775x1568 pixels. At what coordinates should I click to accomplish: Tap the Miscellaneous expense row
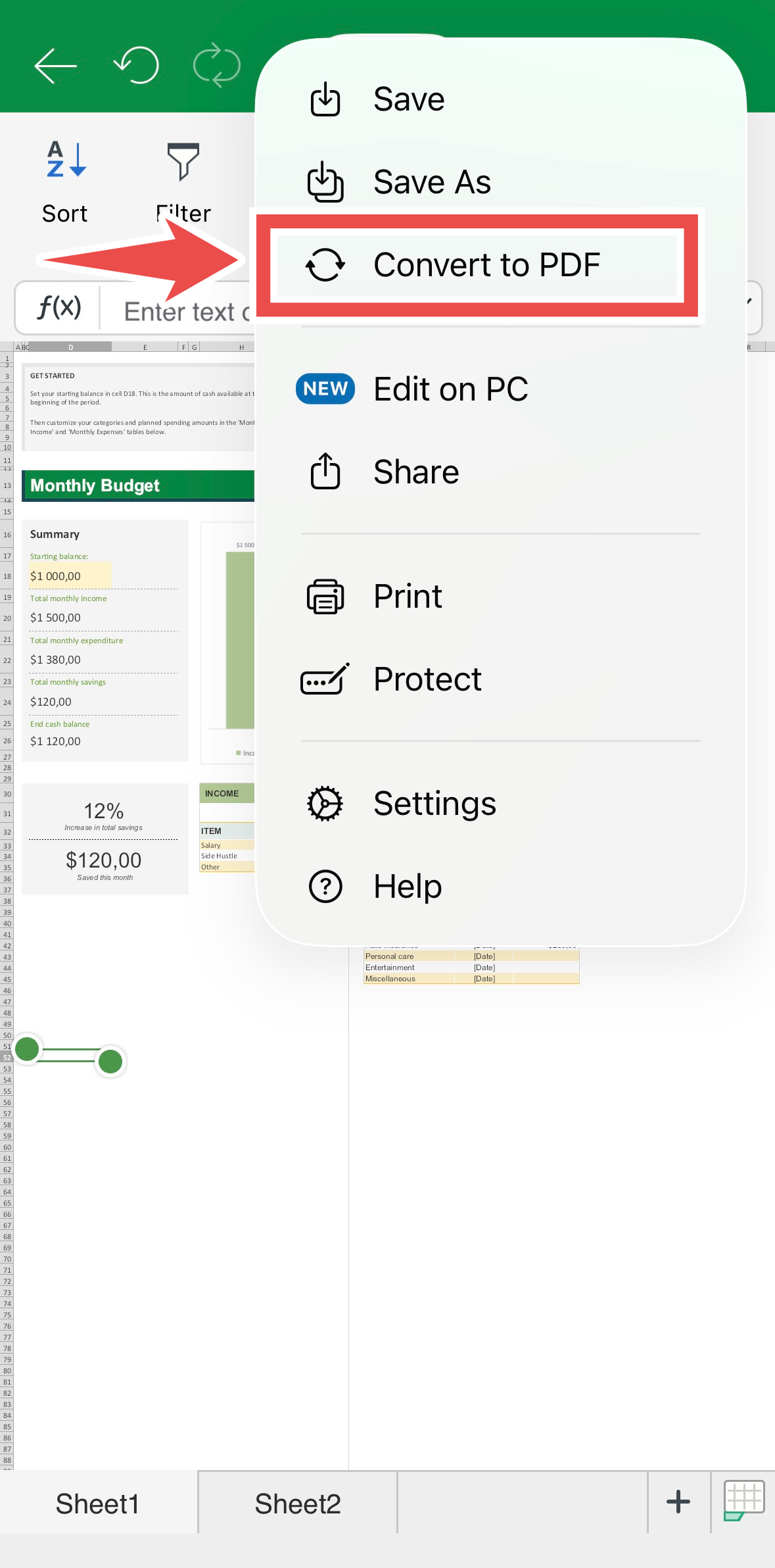click(471, 979)
